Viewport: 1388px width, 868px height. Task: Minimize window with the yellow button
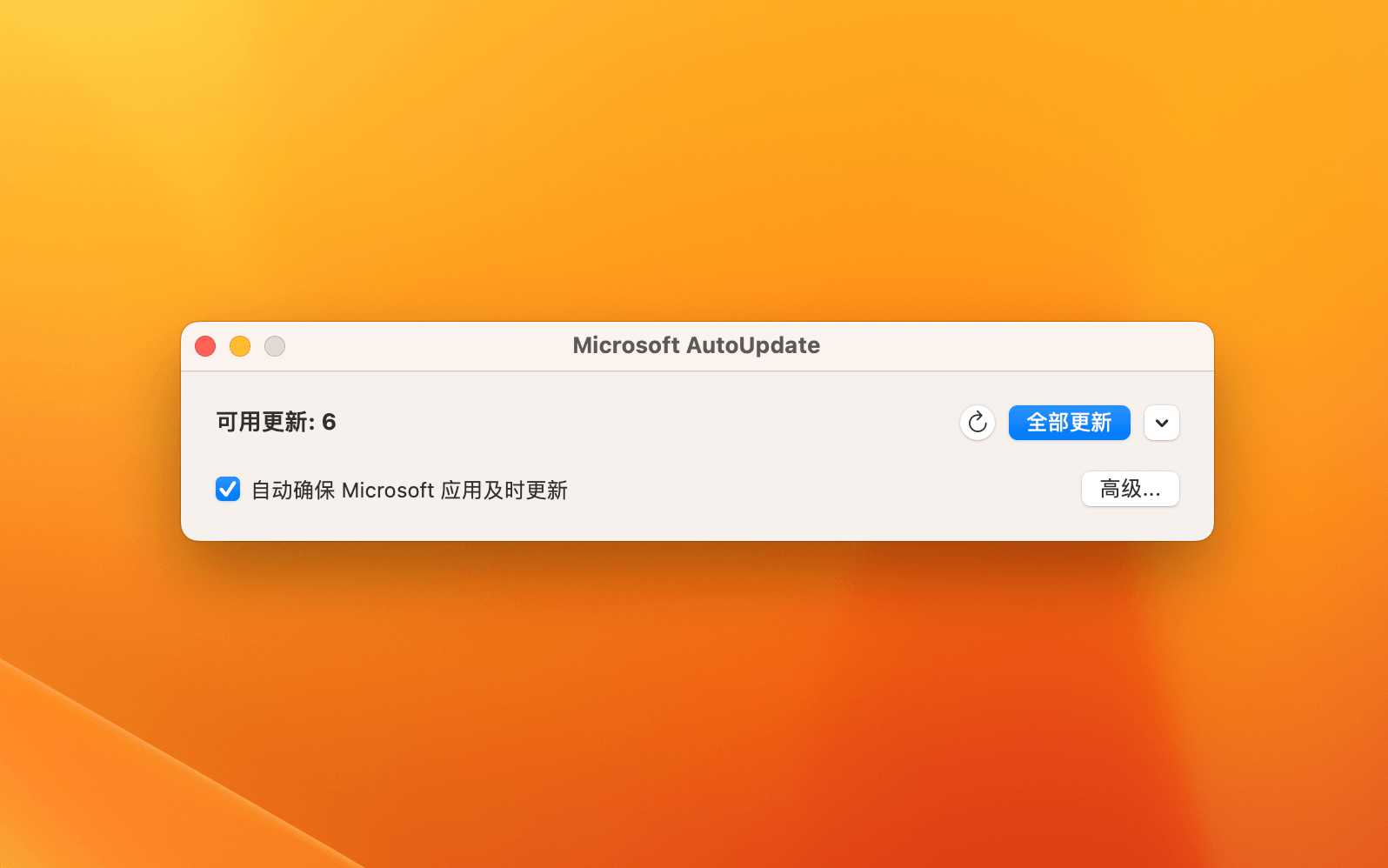[x=240, y=346]
